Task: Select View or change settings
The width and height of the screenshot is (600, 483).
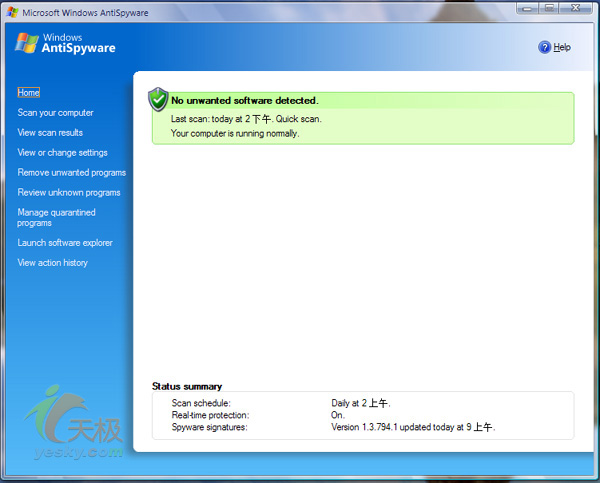Action: [62, 153]
